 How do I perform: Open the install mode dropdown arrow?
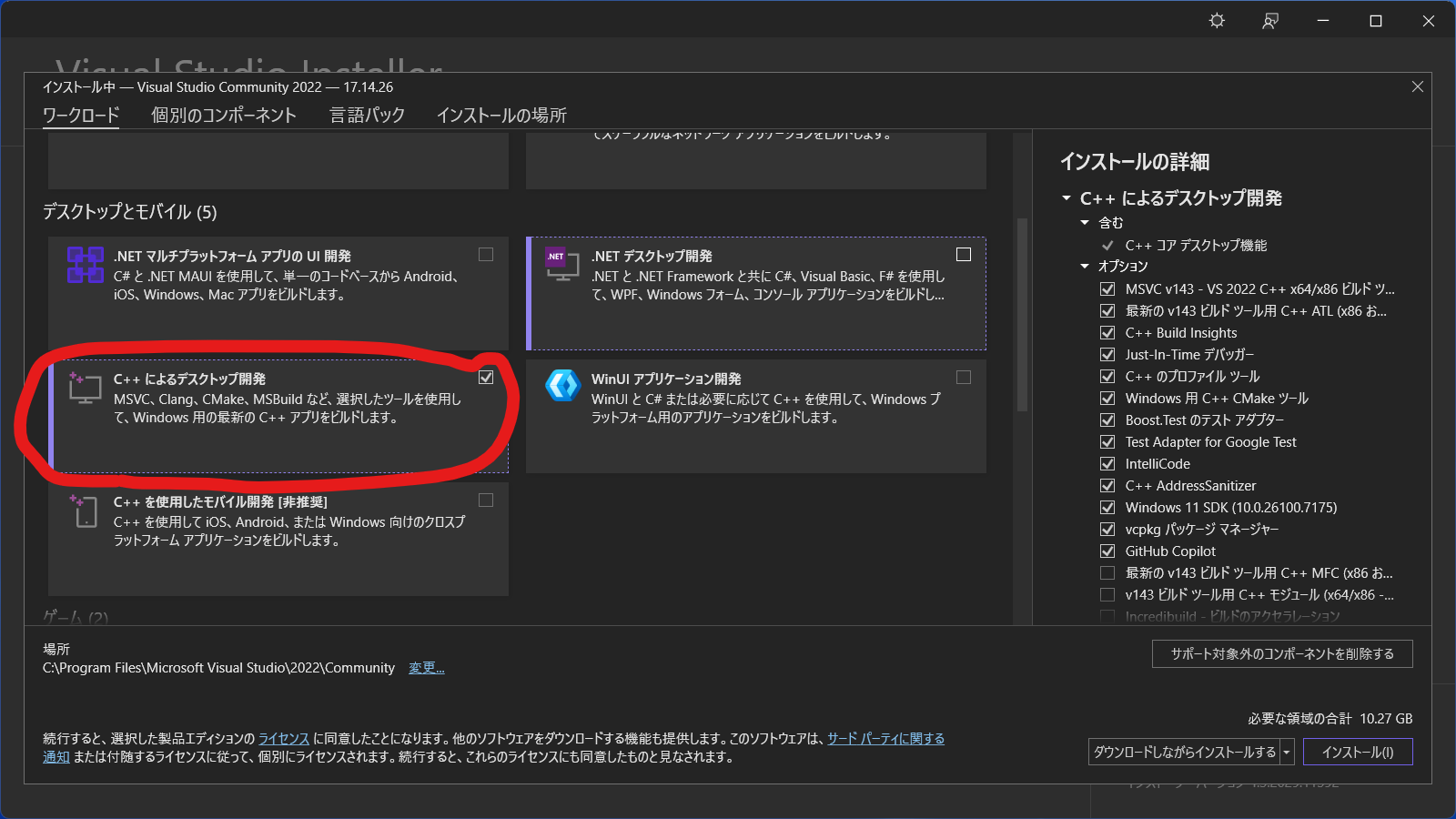tap(1287, 753)
